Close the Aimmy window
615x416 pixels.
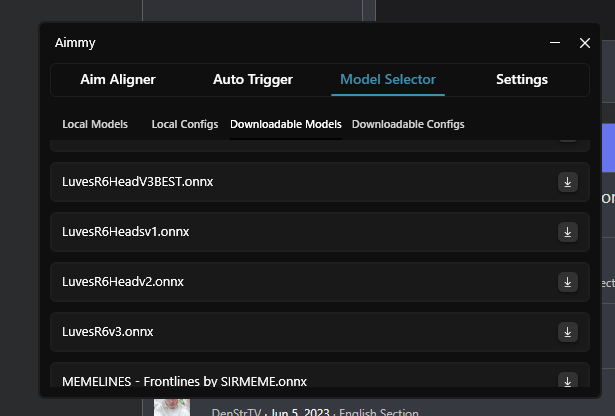585,43
